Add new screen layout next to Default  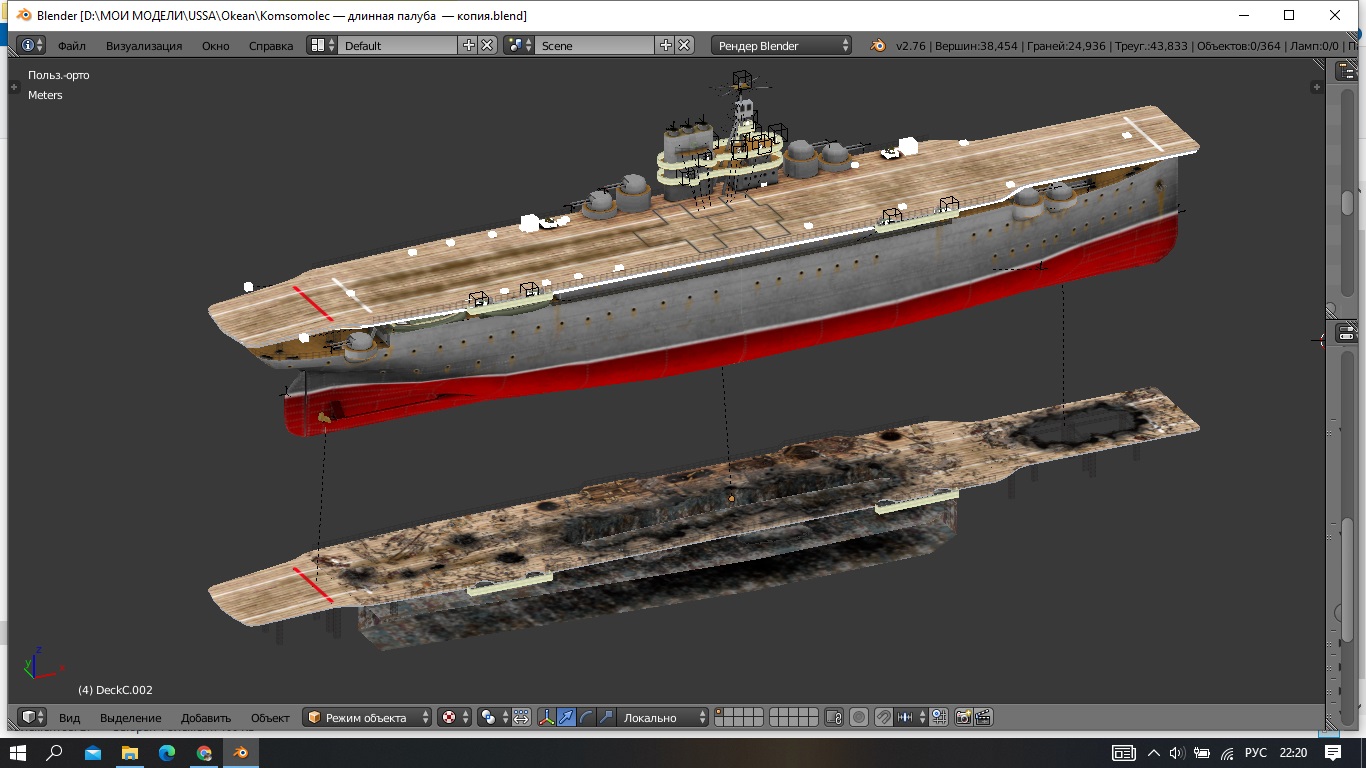(x=468, y=45)
